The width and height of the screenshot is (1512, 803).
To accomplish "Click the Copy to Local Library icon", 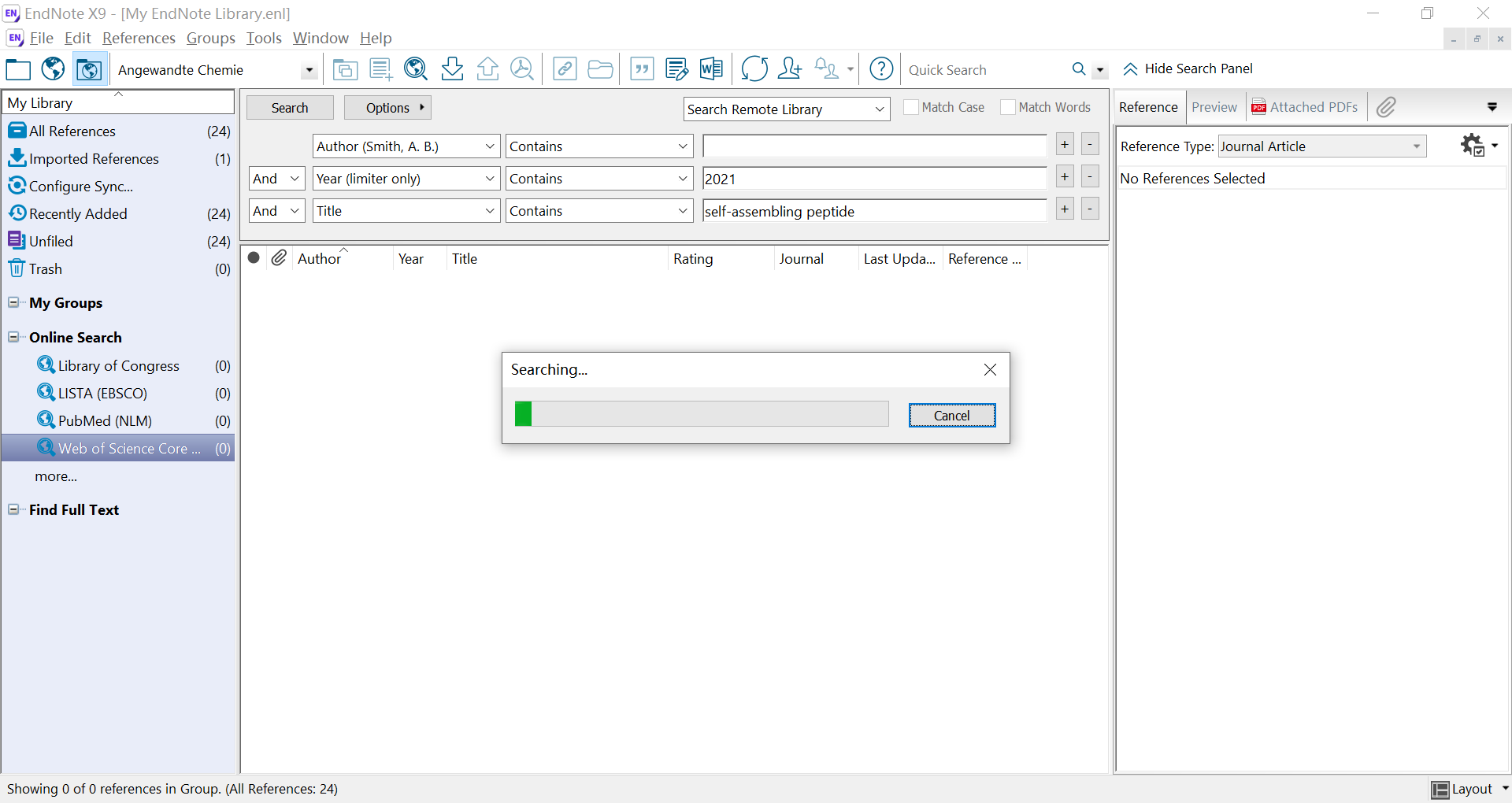I will [x=345, y=69].
